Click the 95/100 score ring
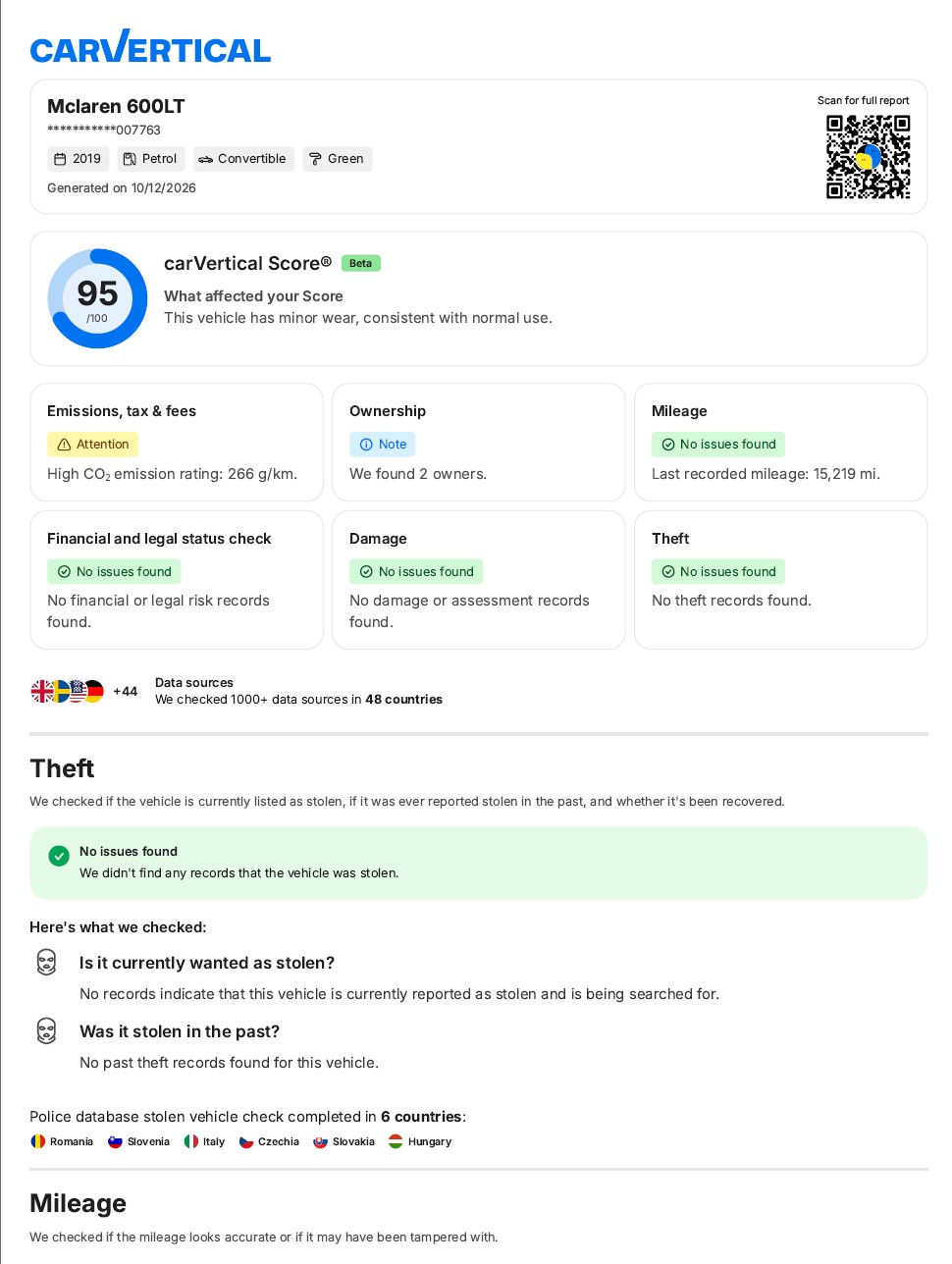The width and height of the screenshot is (952, 1264). click(97, 298)
